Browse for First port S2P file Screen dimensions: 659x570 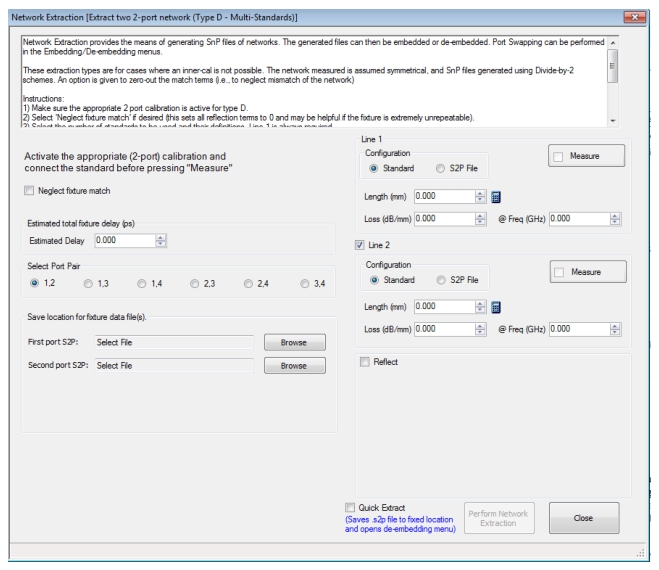[295, 343]
